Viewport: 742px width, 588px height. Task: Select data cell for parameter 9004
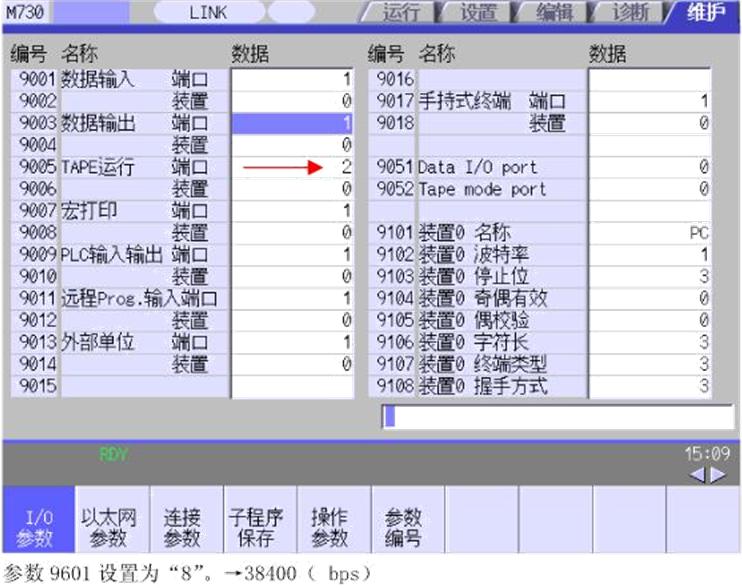(x=292, y=145)
